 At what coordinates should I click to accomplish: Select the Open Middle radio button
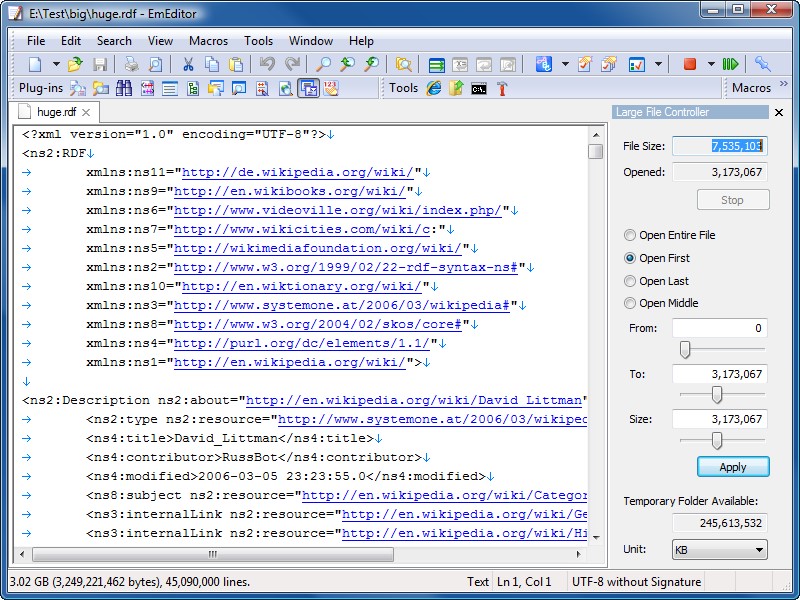630,303
